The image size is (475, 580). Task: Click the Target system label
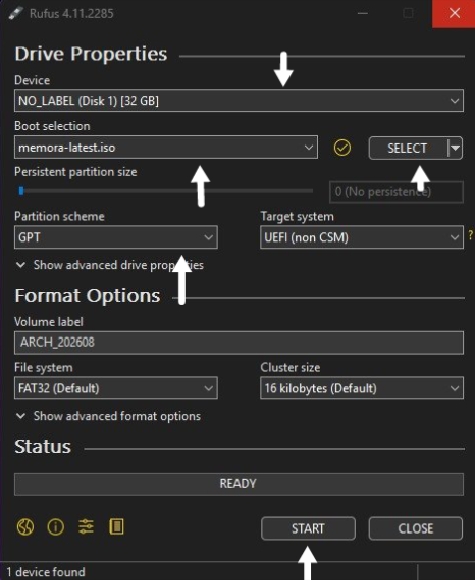pos(297,216)
